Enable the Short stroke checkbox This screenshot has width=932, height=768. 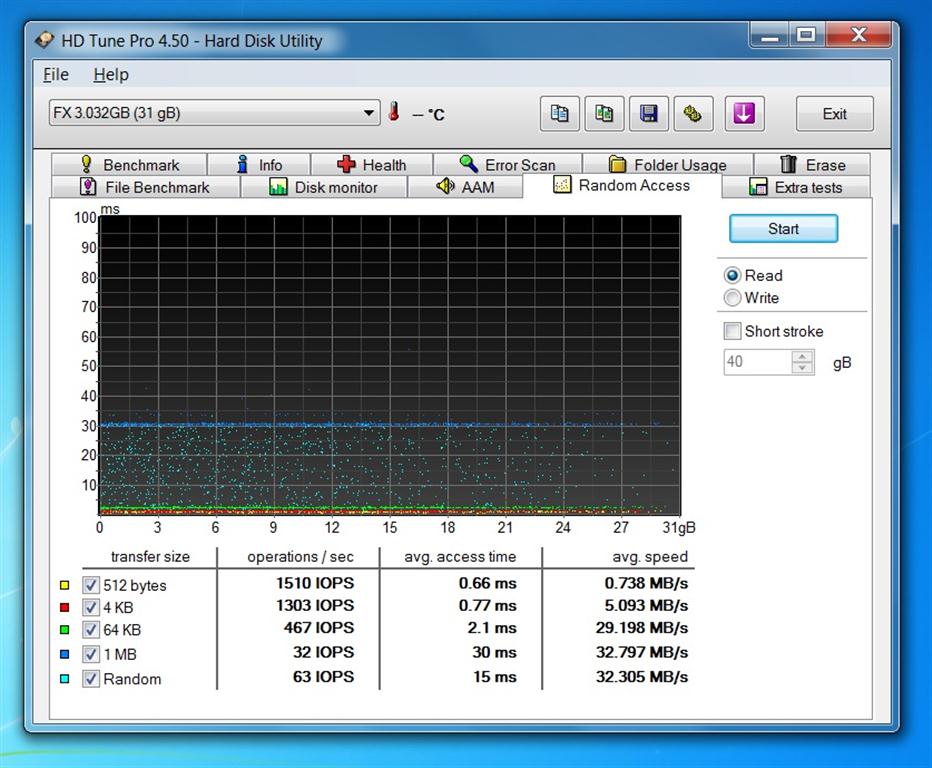click(x=733, y=331)
